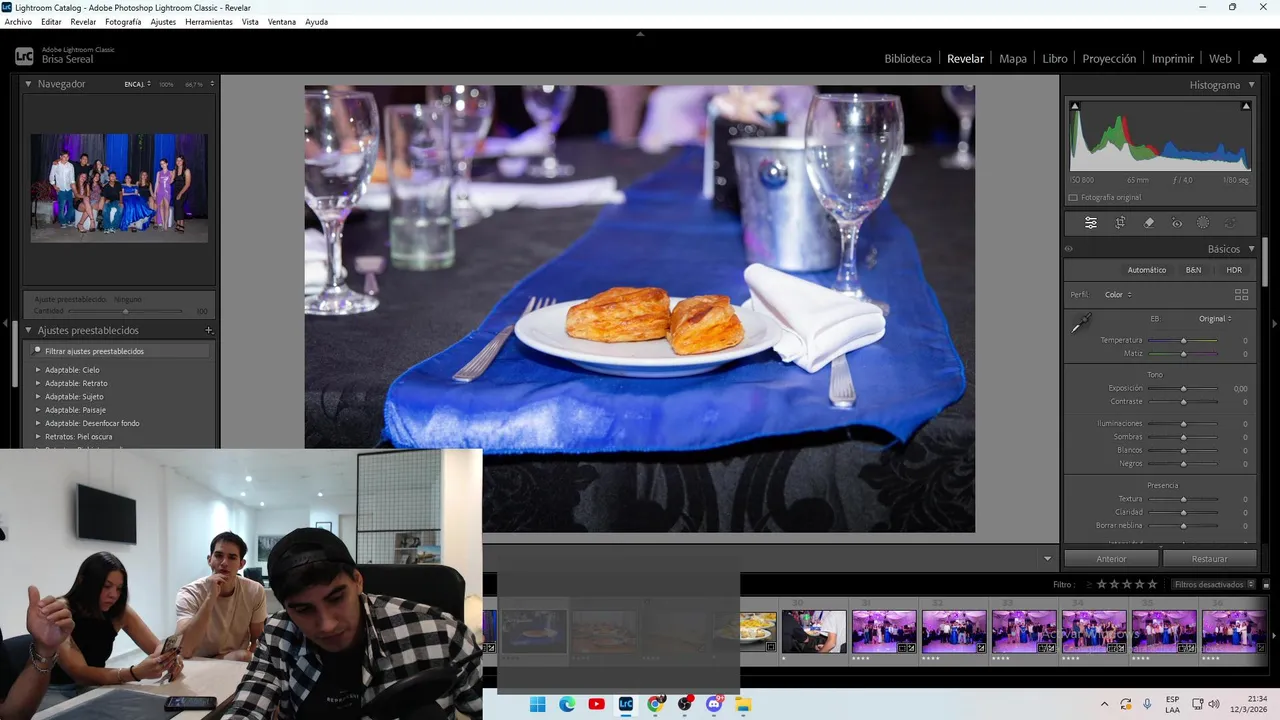
Task: Open the Perfil Color dropdown
Action: click(1118, 295)
